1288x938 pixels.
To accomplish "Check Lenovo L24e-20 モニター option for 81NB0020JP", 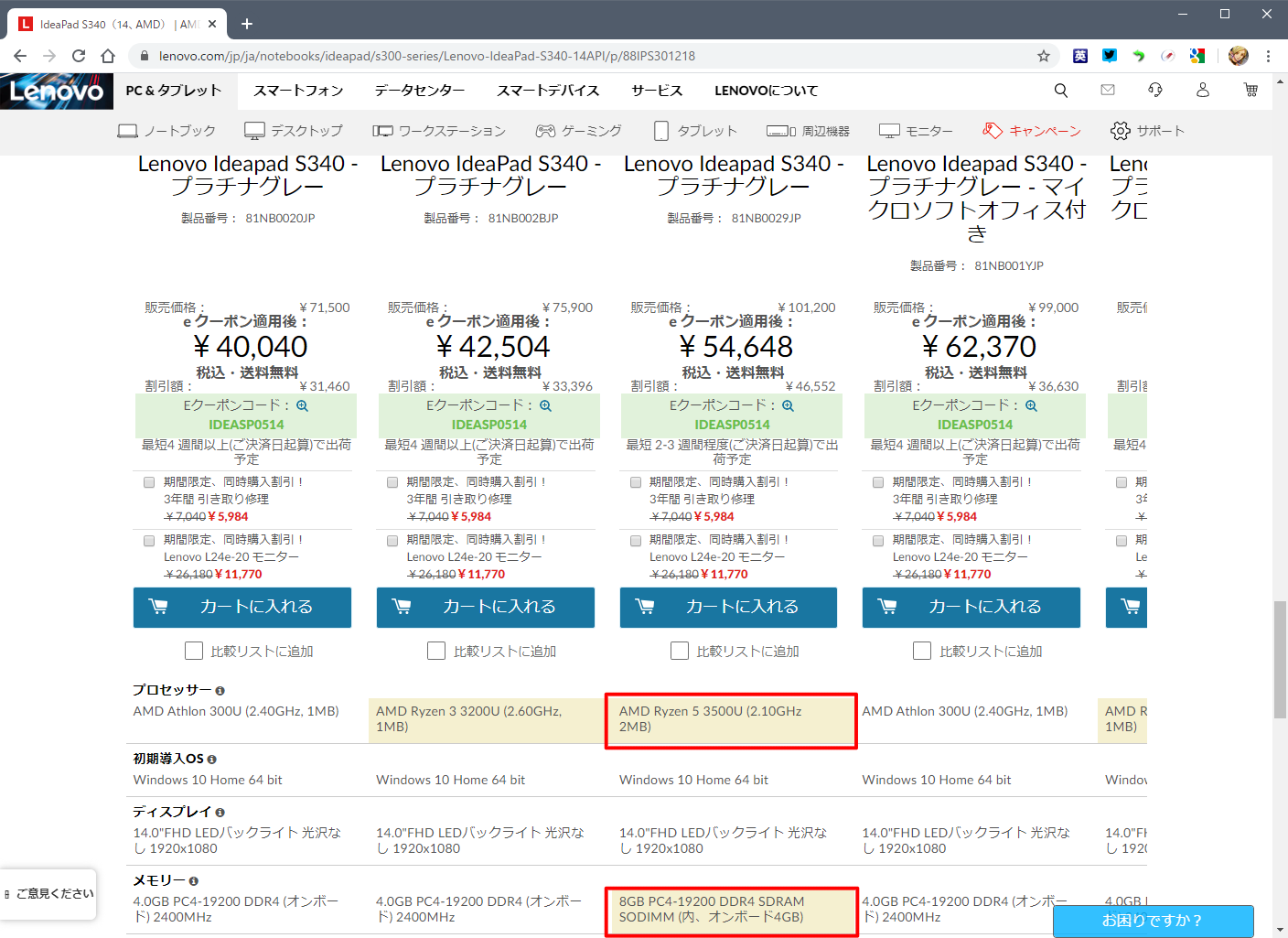I will tap(149, 541).
